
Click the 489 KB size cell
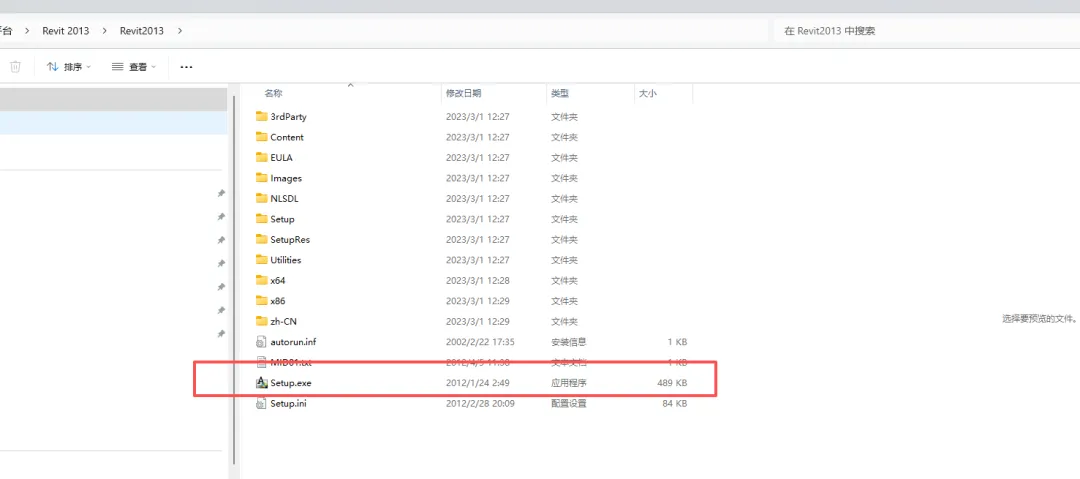(x=672, y=383)
